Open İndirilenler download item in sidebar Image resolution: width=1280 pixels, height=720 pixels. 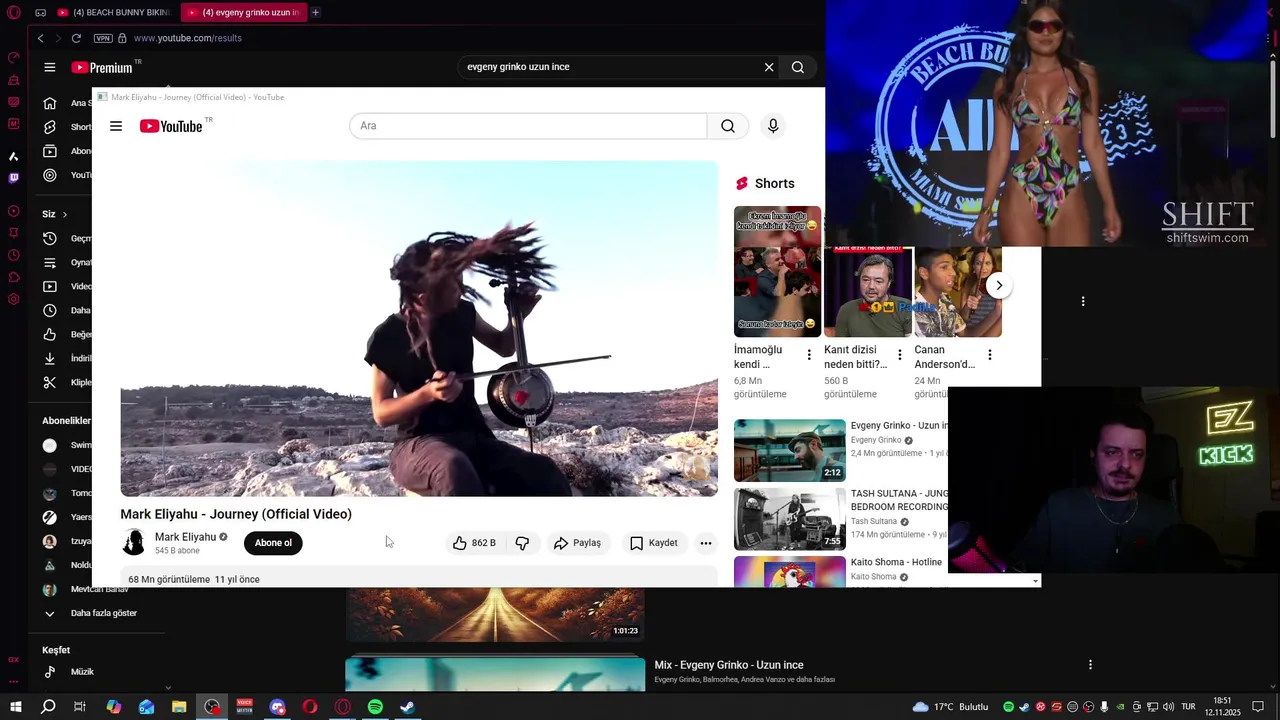67,358
